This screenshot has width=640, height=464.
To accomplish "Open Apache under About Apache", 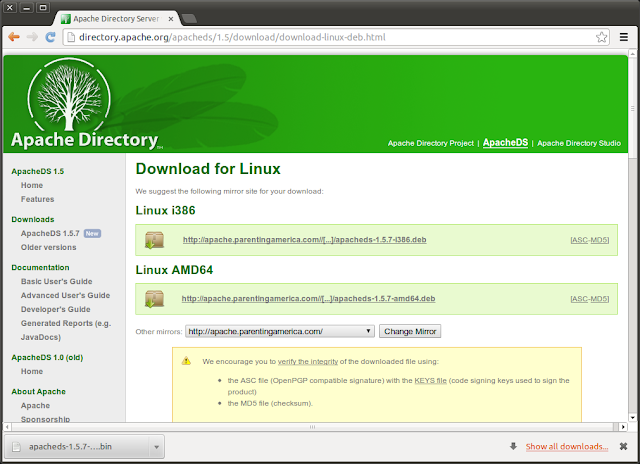I will pyautogui.click(x=36, y=406).
